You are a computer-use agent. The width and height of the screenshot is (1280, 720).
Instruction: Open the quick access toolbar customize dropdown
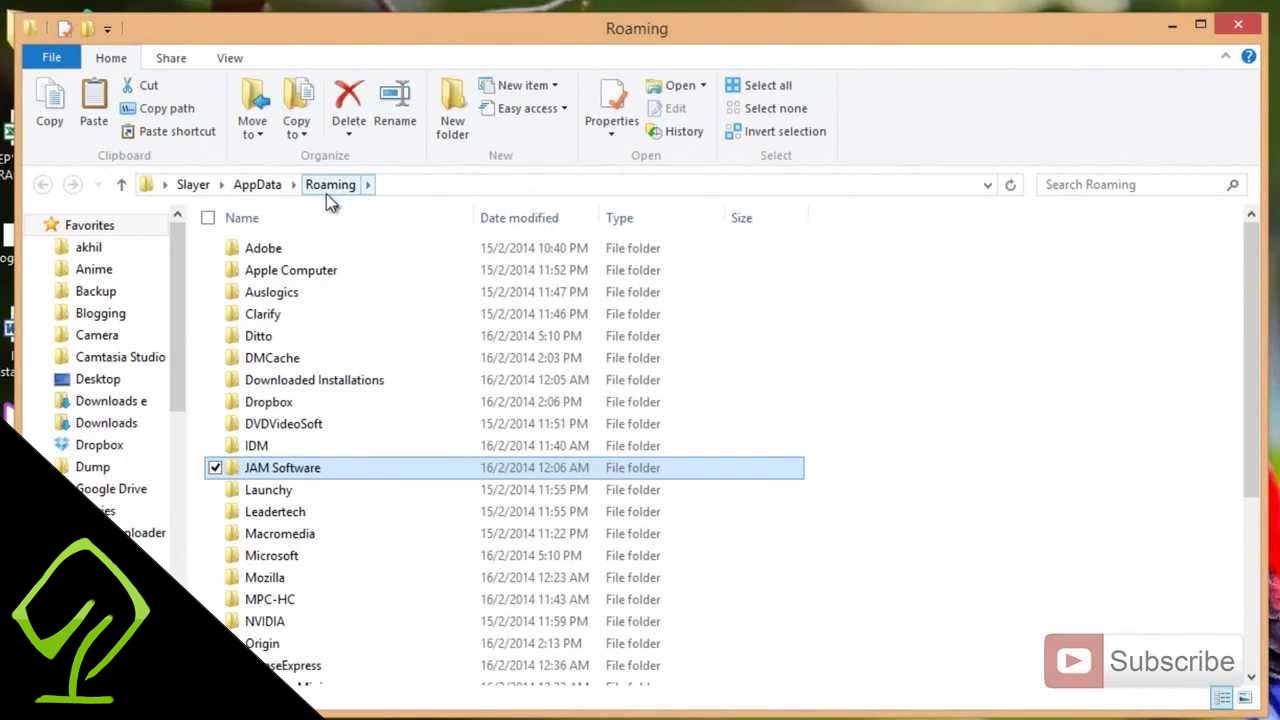click(107, 29)
